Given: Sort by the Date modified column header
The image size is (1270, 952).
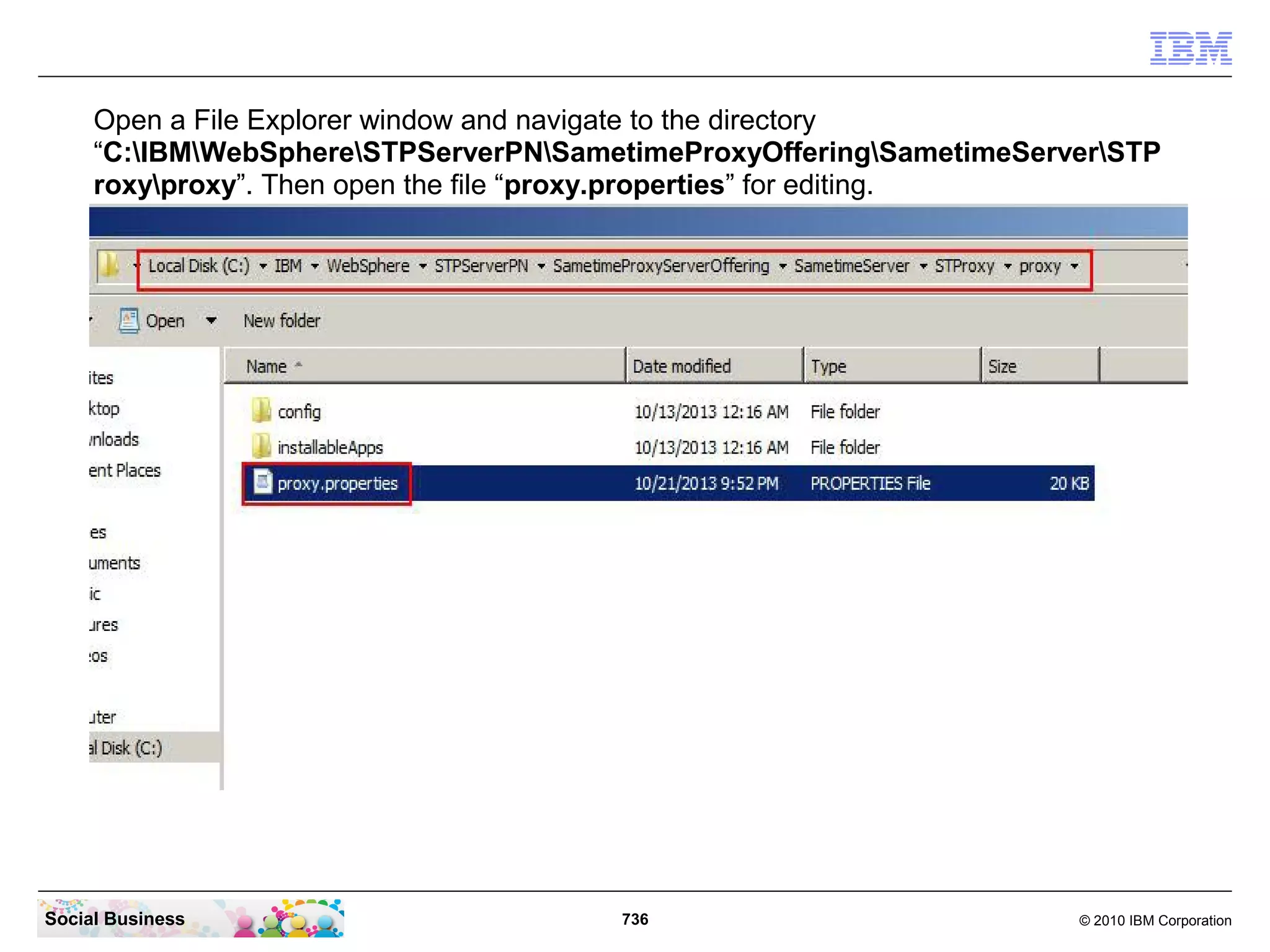Looking at the screenshot, I should 714,366.
